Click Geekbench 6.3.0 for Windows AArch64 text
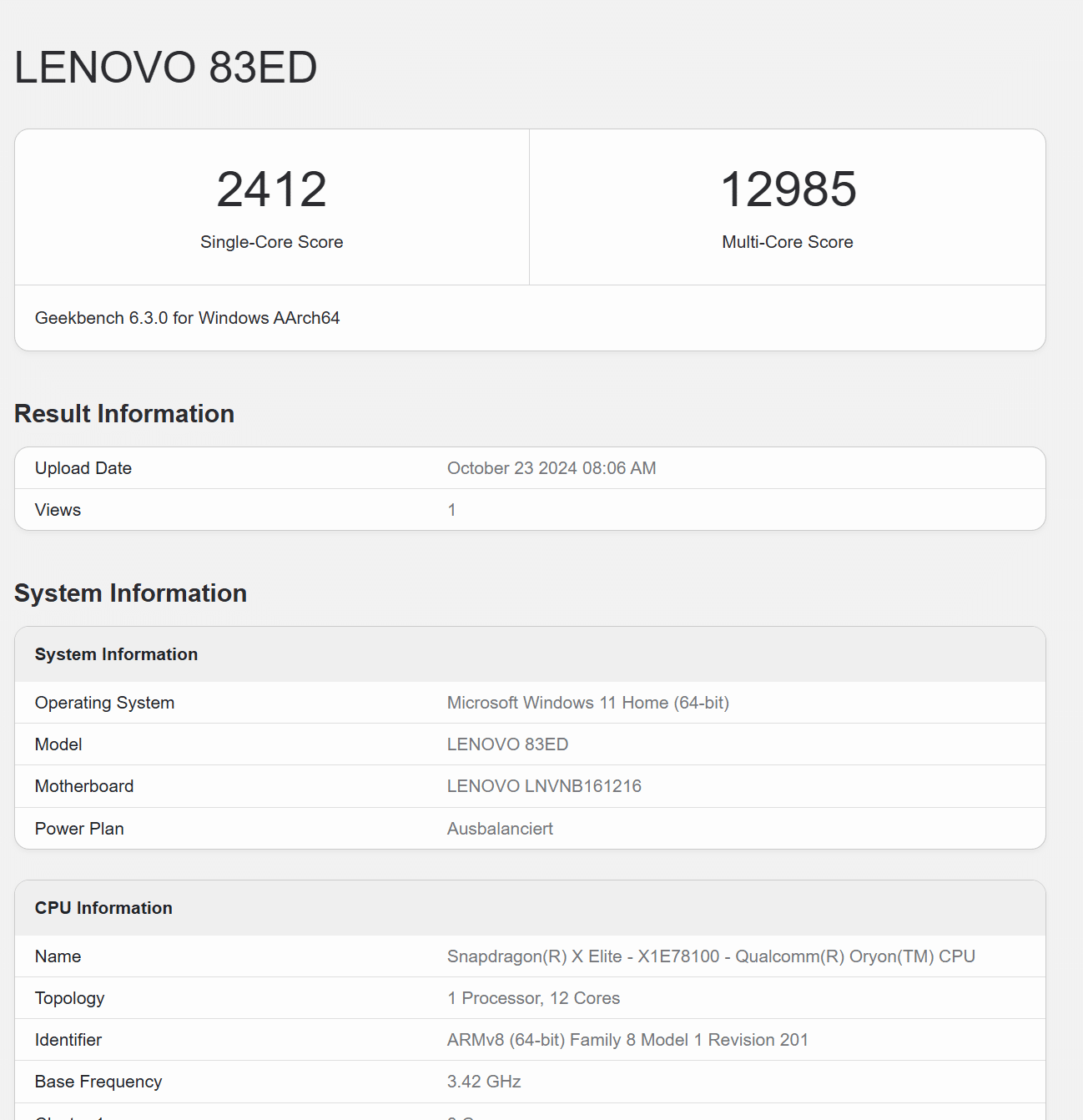This screenshot has height=1120, width=1083. point(188,318)
